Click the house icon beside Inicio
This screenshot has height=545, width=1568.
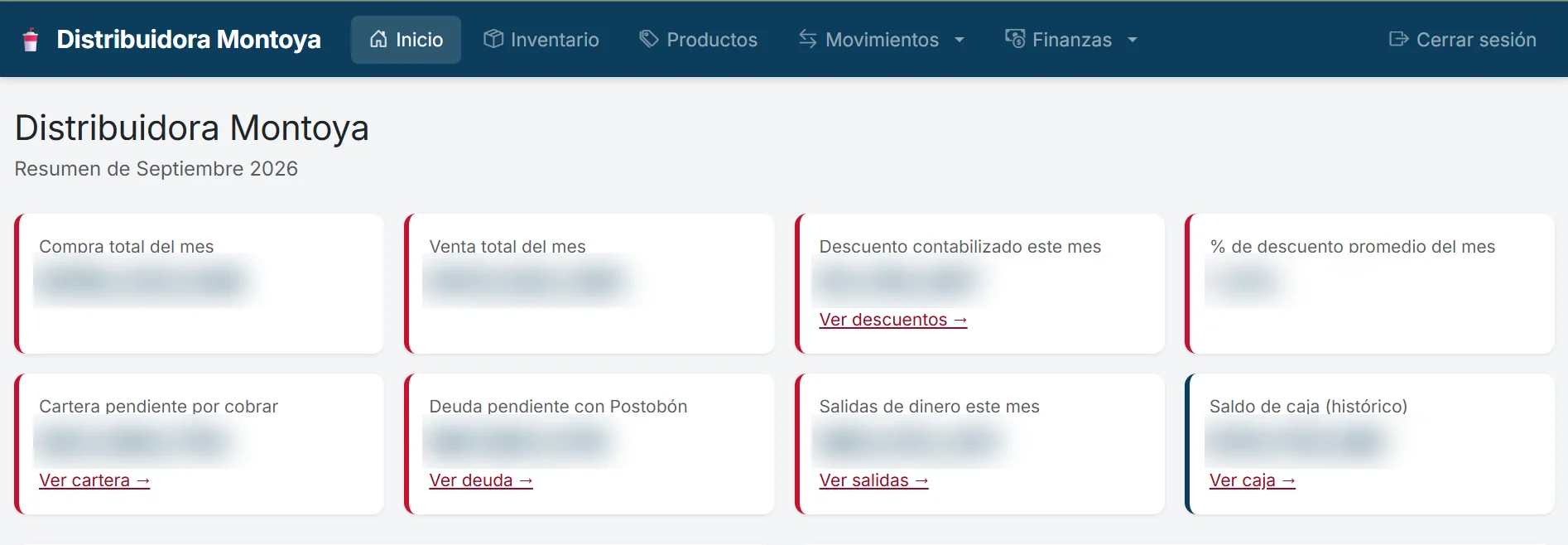tap(378, 39)
